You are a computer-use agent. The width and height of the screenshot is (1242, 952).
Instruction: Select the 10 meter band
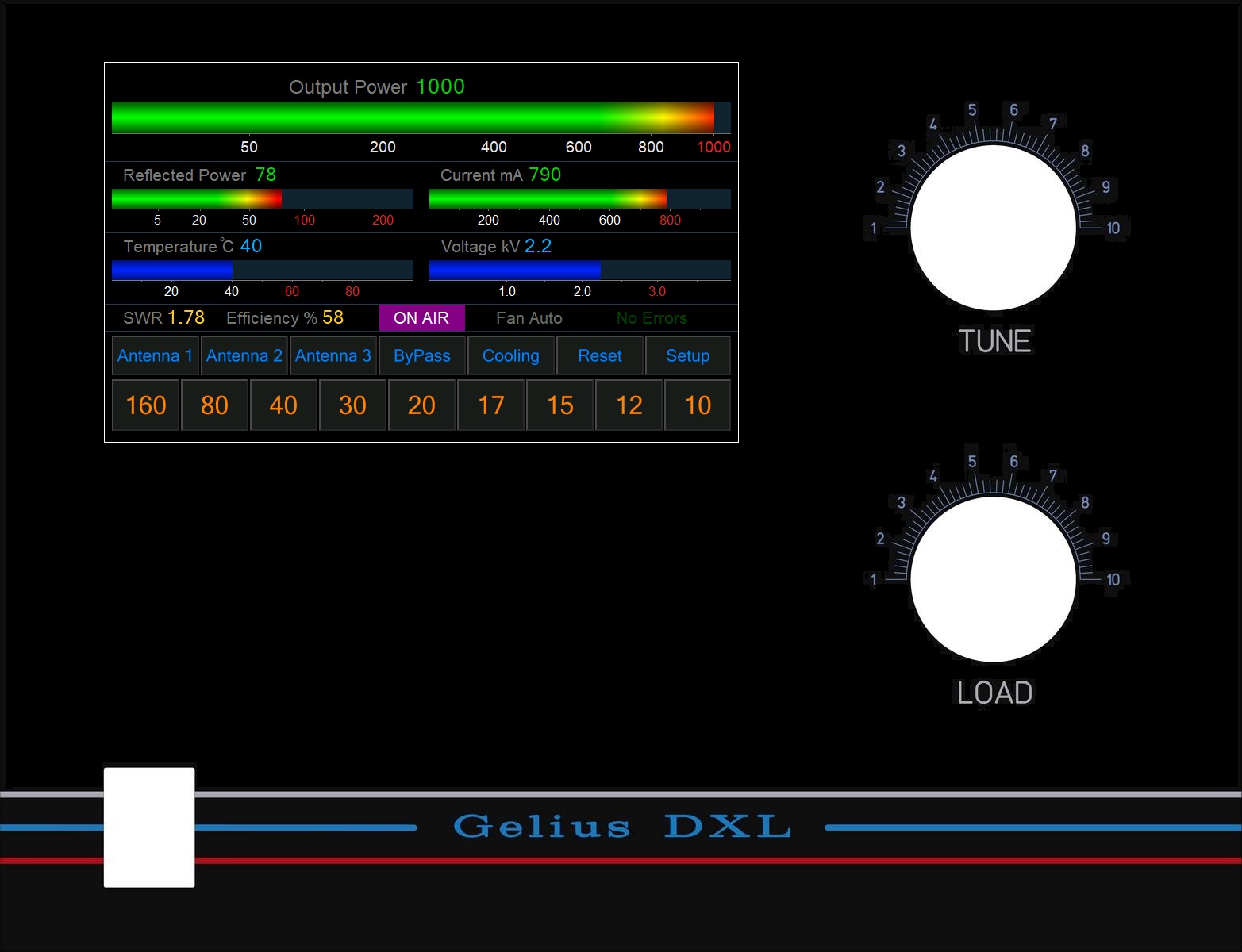698,405
